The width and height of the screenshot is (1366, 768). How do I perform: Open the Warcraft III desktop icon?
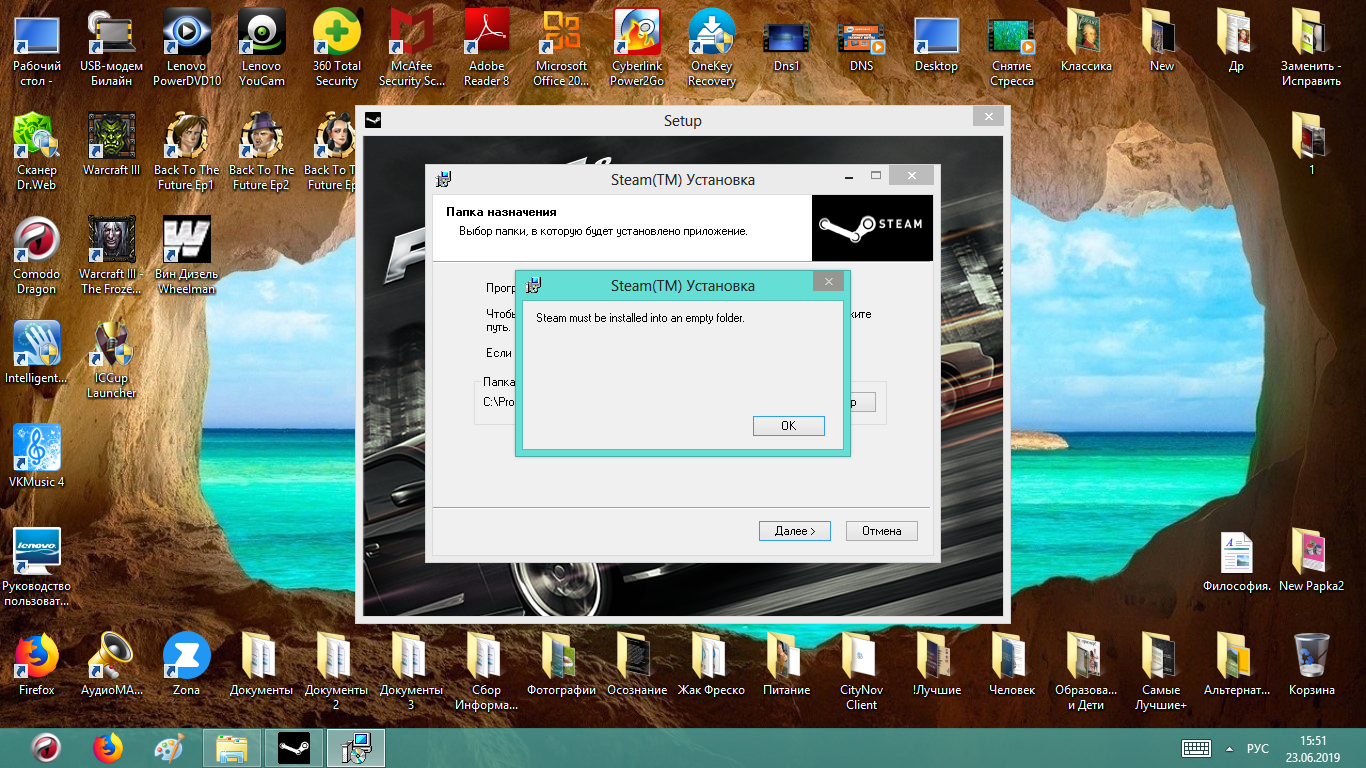click(x=112, y=144)
